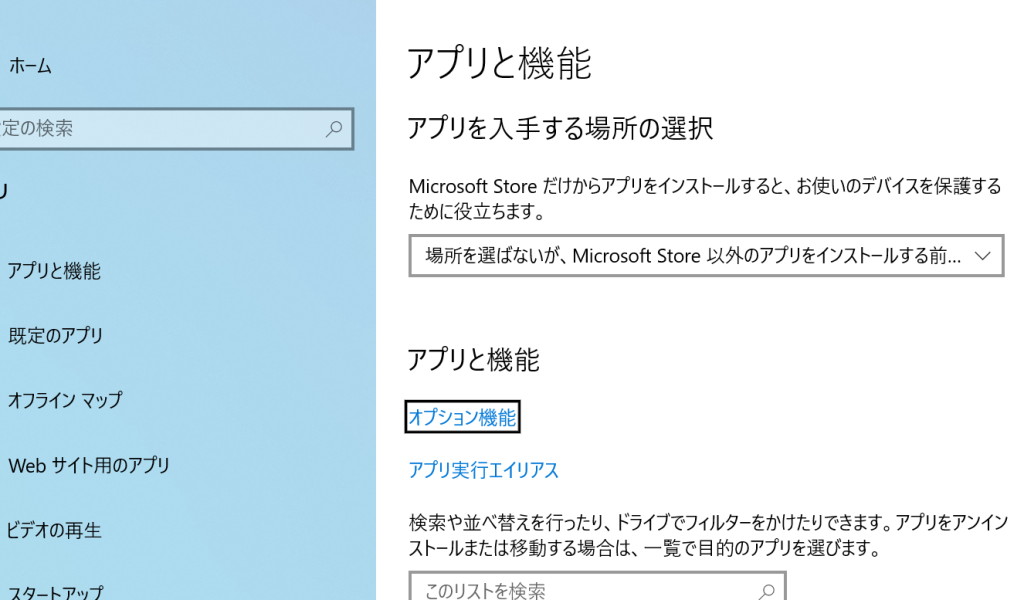Viewport: 1024px width, 600px height.
Task: Click the main アプリと機能 page title
Action: 499,64
